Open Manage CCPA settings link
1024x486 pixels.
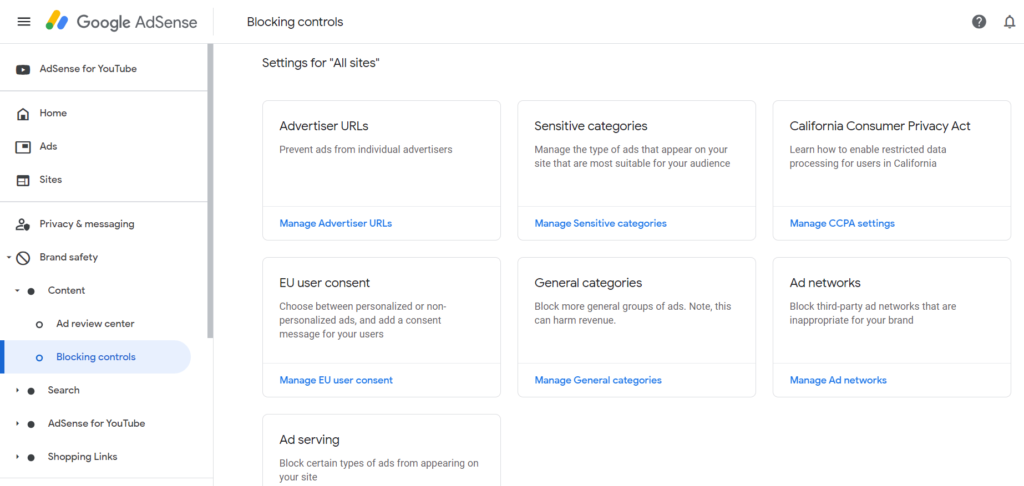click(x=842, y=223)
